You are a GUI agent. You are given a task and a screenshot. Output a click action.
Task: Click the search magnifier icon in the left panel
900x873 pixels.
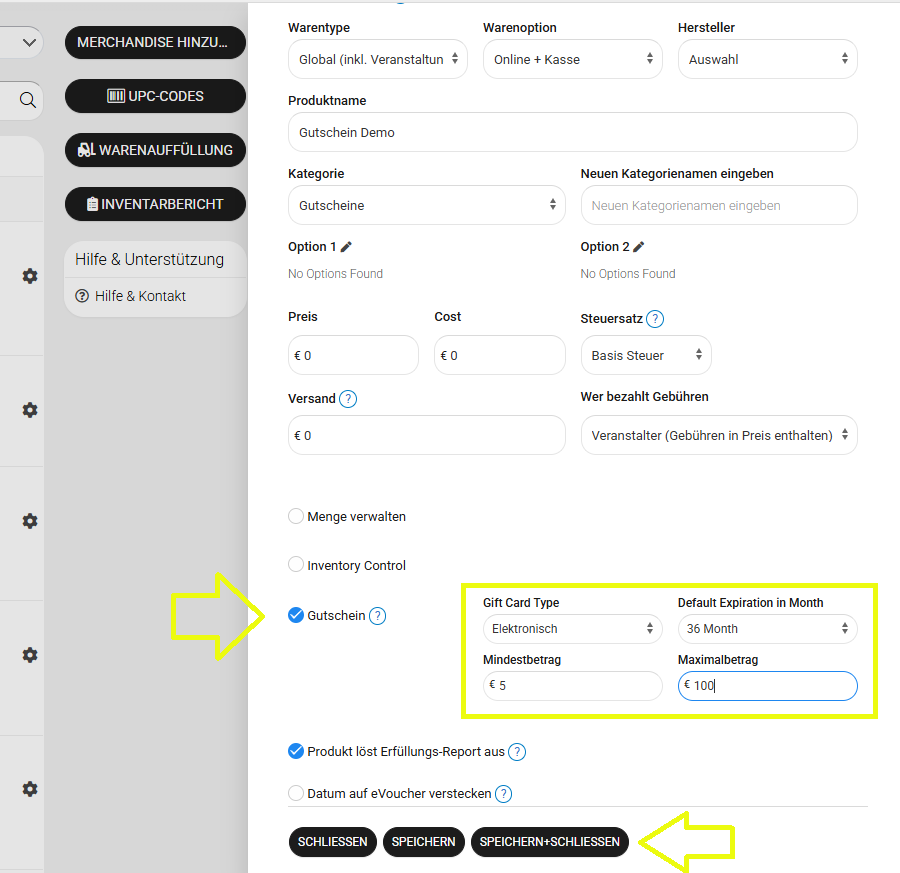(28, 100)
